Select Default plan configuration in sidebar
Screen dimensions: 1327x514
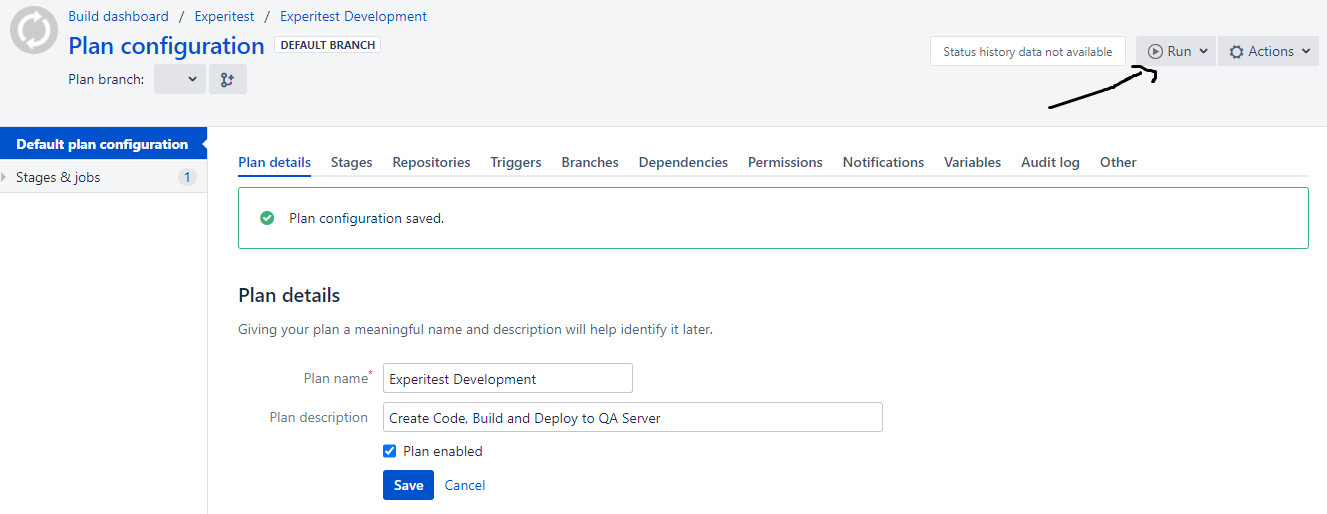(x=102, y=144)
